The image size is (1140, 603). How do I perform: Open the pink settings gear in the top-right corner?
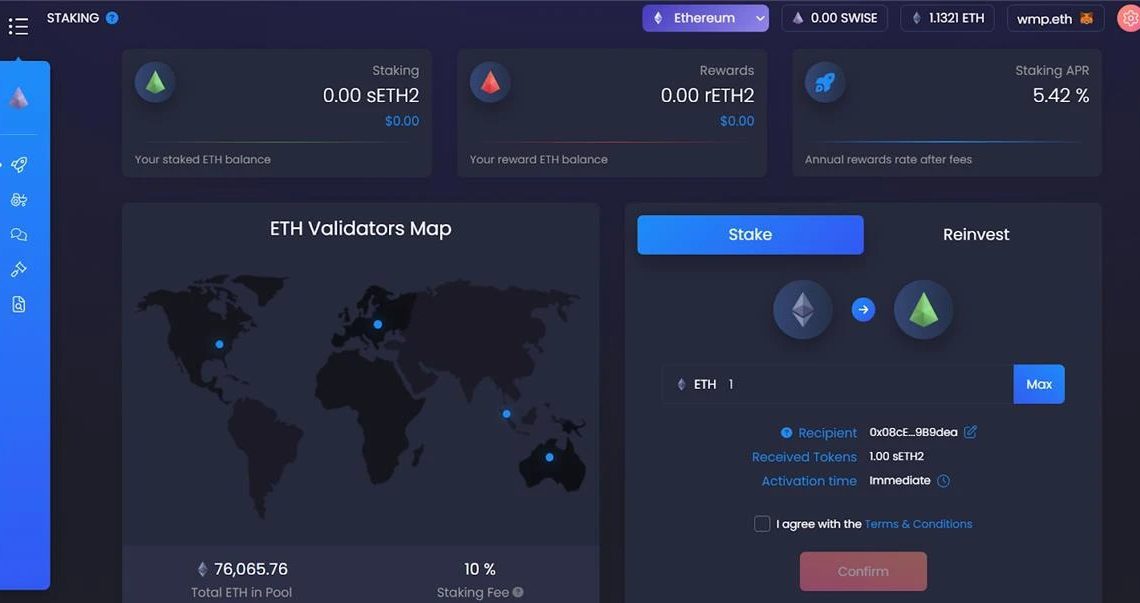coord(1129,17)
